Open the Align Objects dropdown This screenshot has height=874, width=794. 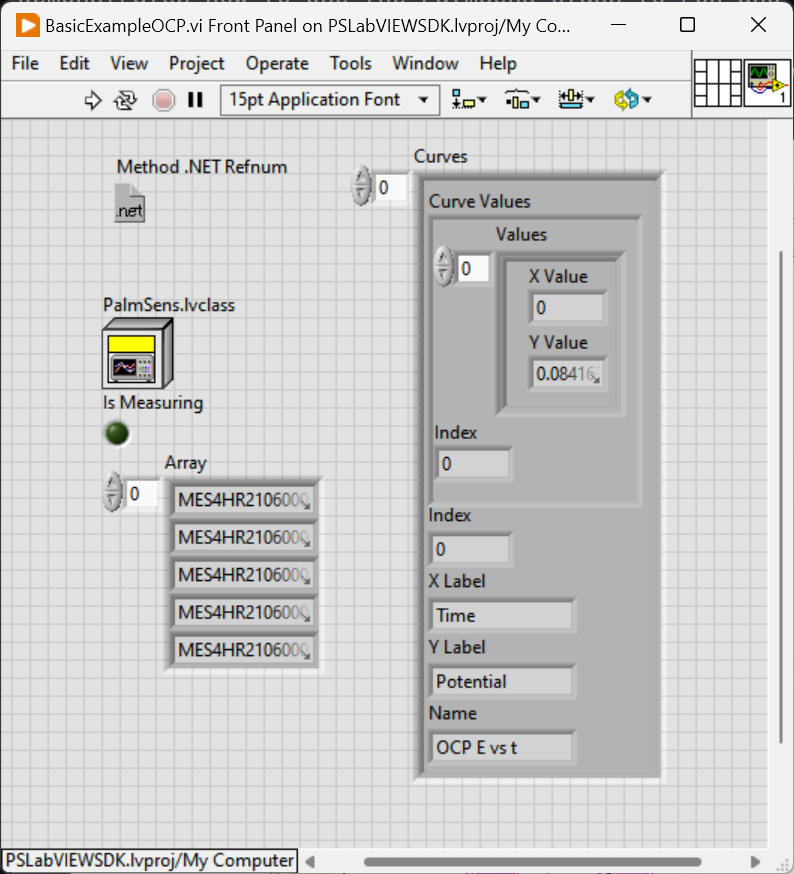pos(468,100)
